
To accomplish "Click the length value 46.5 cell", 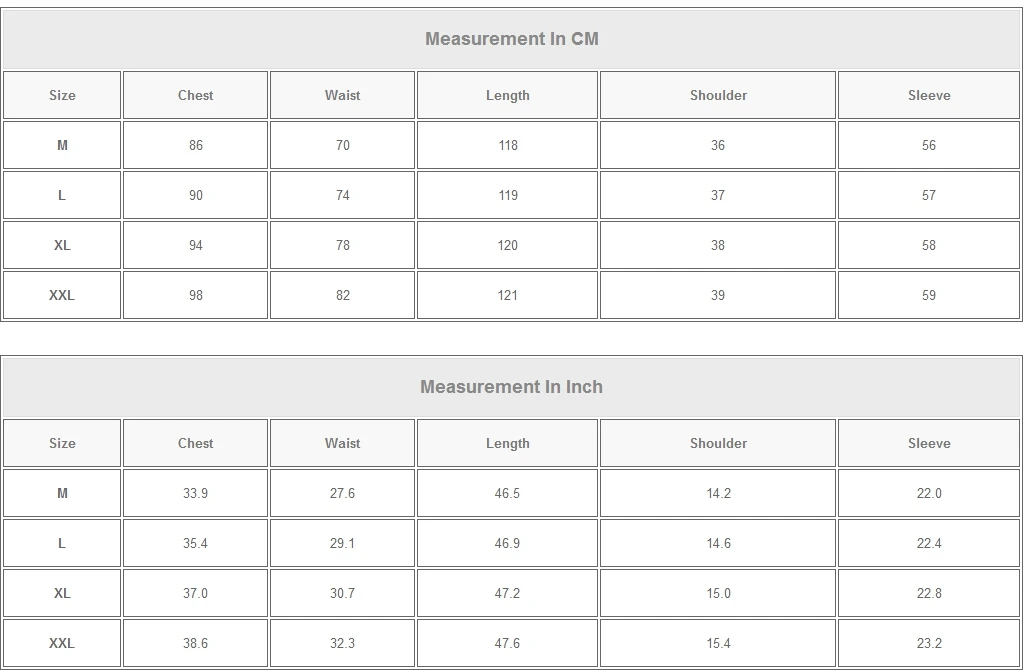I will pos(508,493).
